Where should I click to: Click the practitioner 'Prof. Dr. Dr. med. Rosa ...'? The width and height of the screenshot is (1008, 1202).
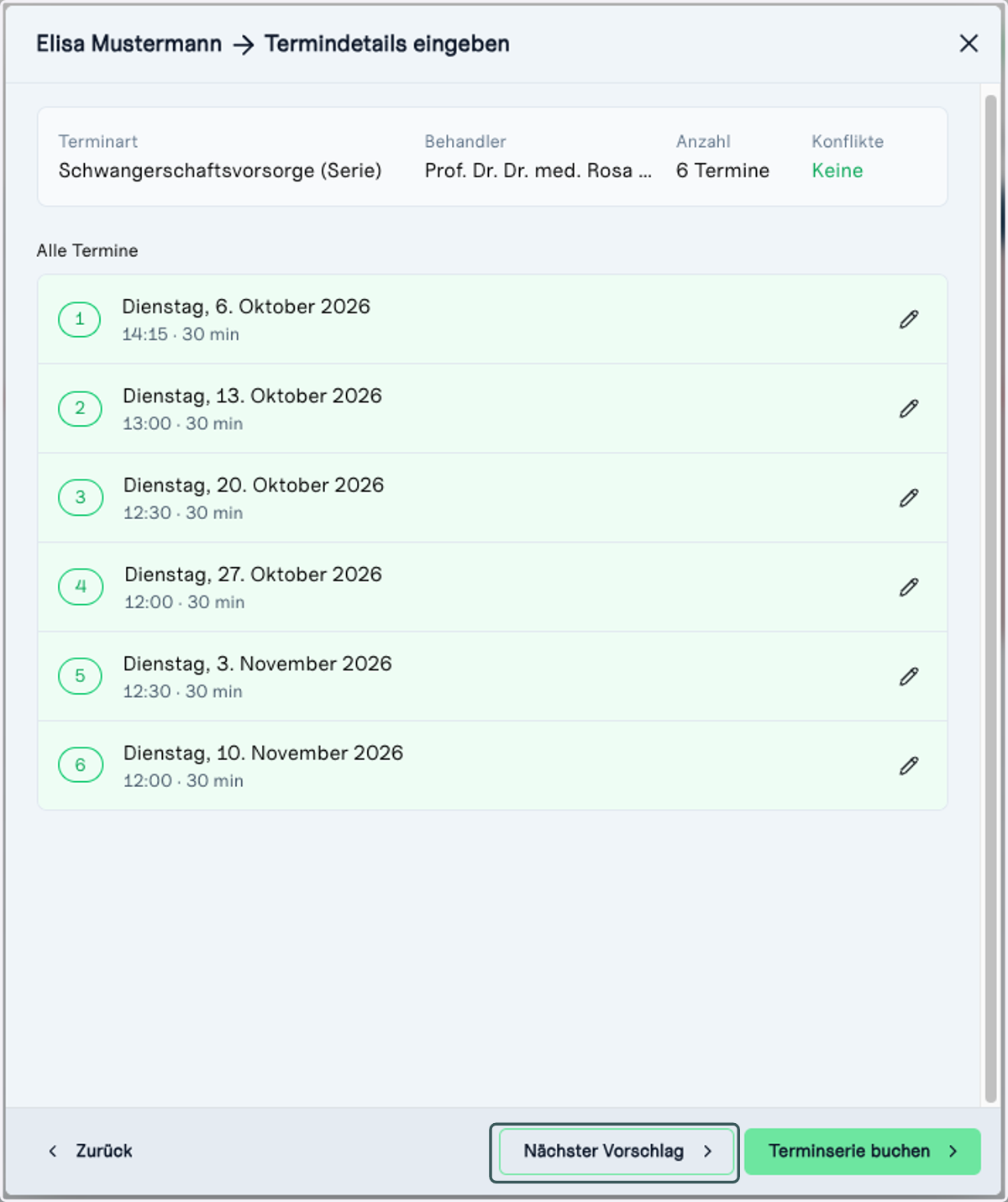coord(538,171)
